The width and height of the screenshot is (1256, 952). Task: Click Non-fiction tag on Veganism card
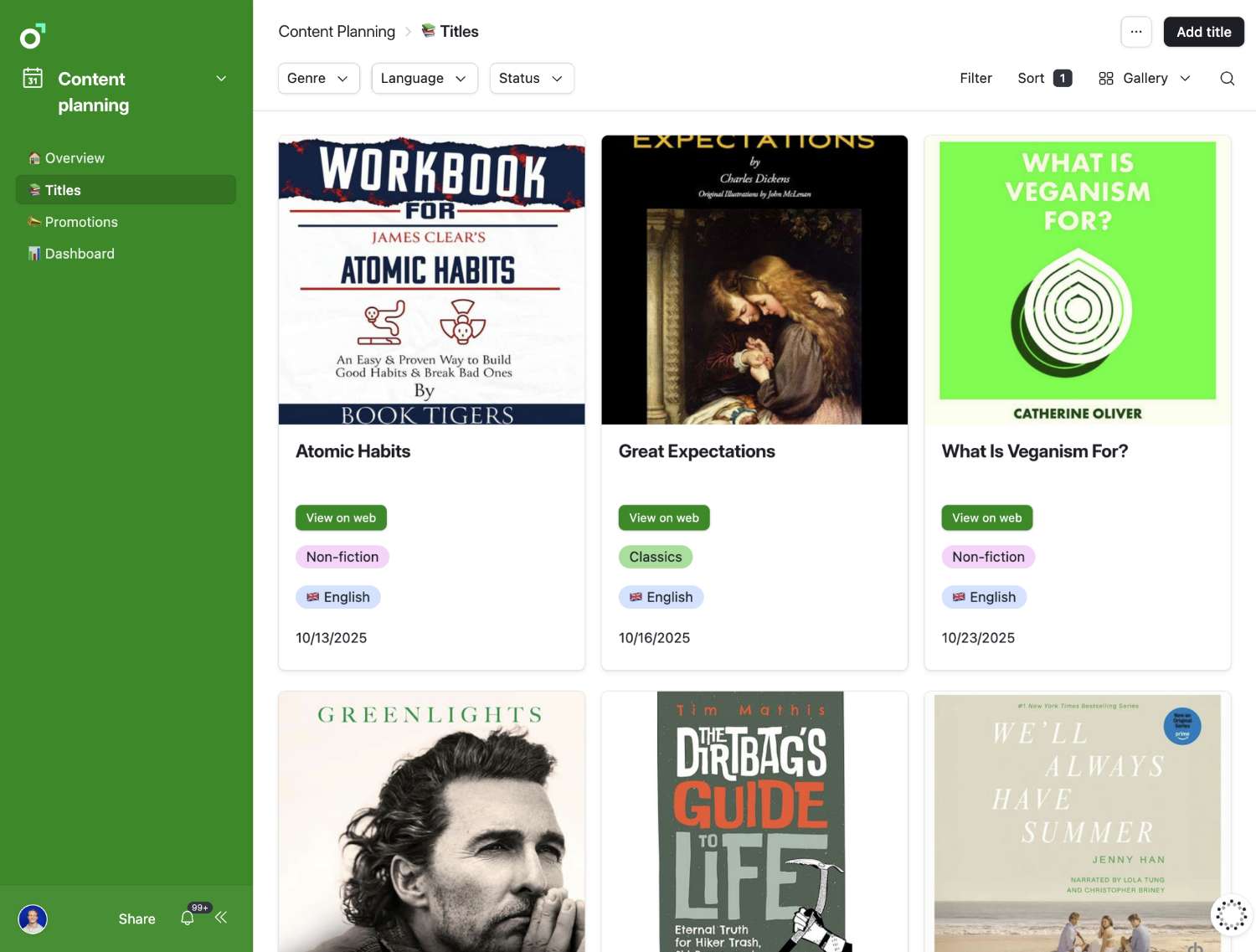point(988,557)
